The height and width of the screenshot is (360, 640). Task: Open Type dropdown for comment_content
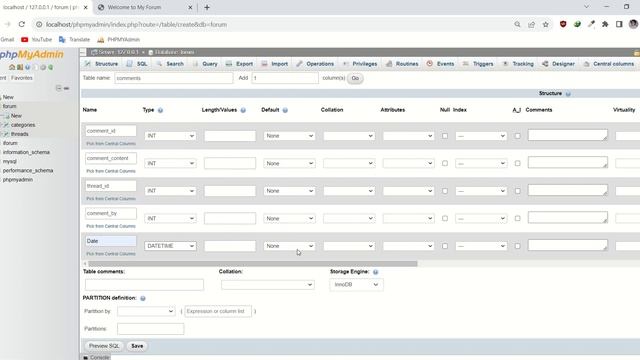170,163
